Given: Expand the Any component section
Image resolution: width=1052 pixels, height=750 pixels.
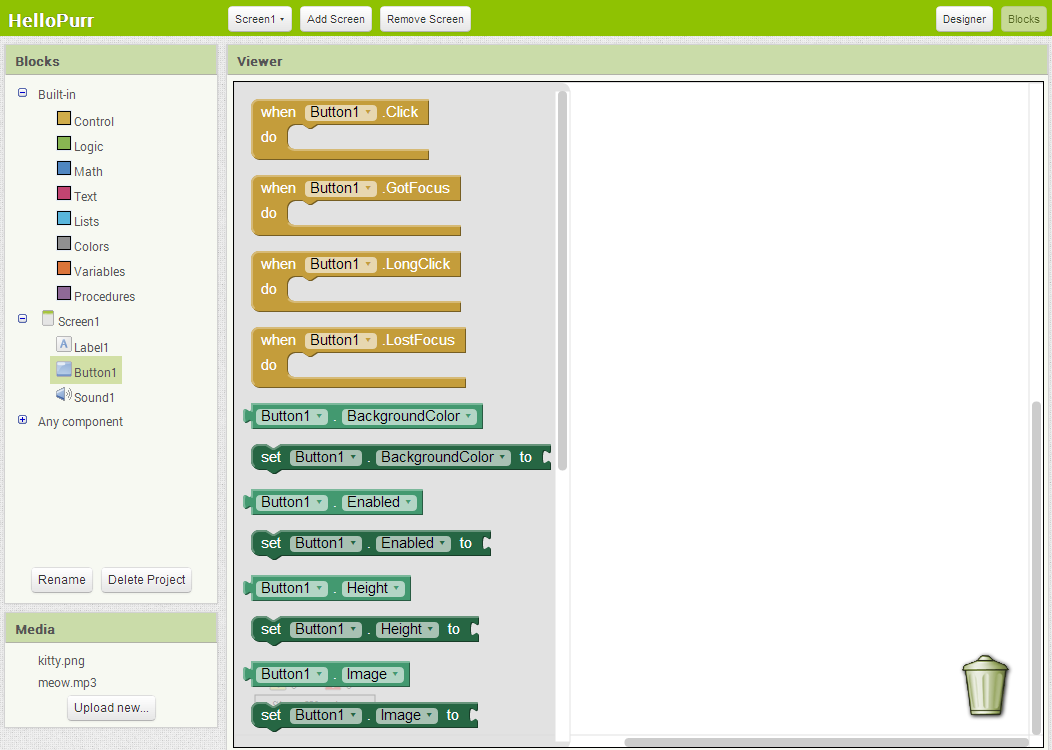Looking at the screenshot, I should [23, 420].
